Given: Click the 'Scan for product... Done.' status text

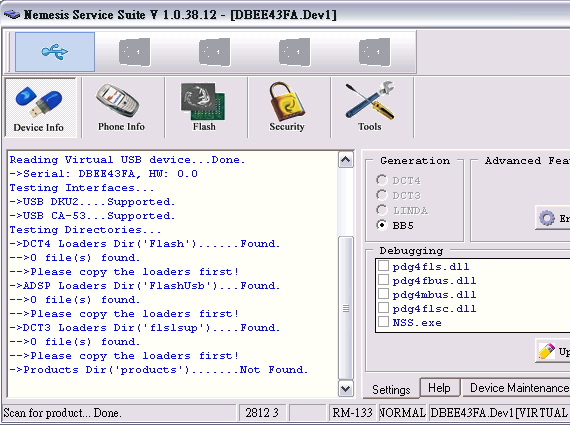Looking at the screenshot, I should pos(62,413).
